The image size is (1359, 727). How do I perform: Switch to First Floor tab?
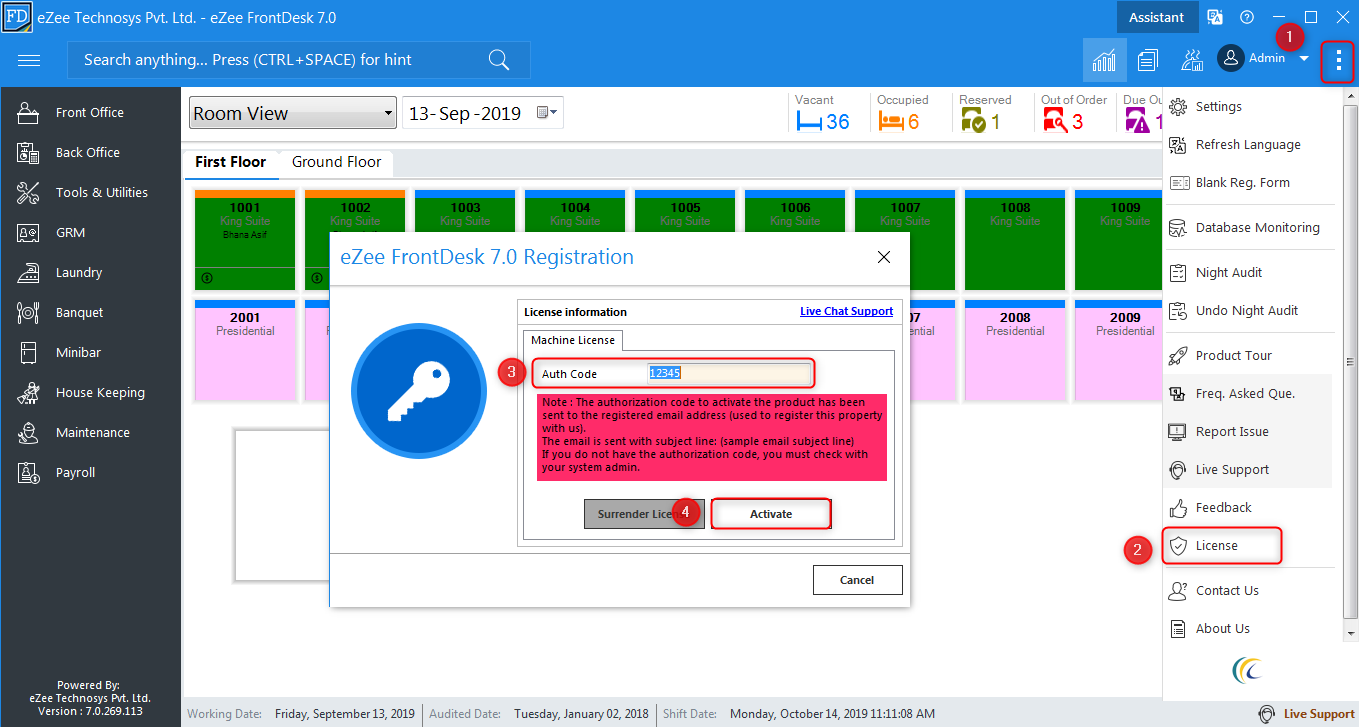pos(231,162)
